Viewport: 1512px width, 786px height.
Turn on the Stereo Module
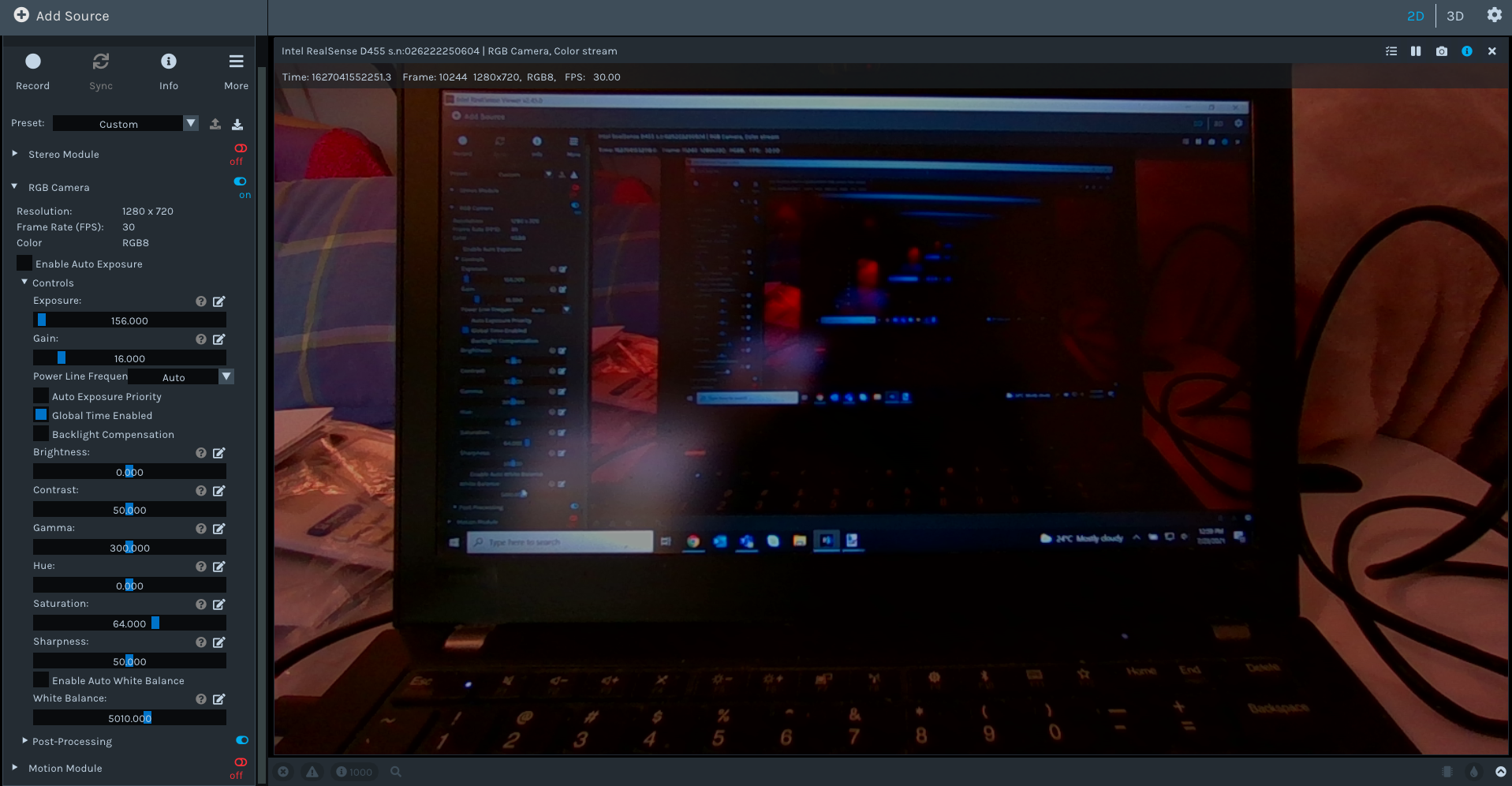tap(239, 148)
